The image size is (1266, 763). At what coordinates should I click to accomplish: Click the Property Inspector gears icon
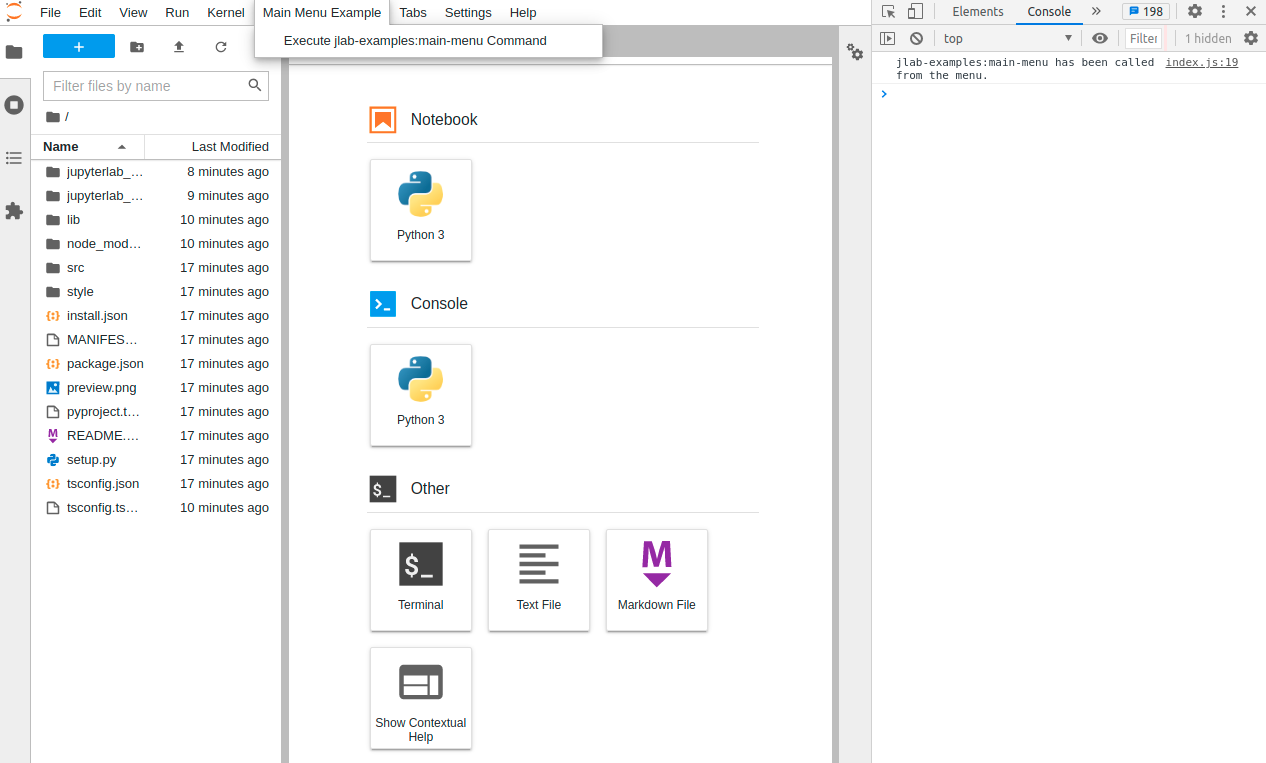point(855,52)
